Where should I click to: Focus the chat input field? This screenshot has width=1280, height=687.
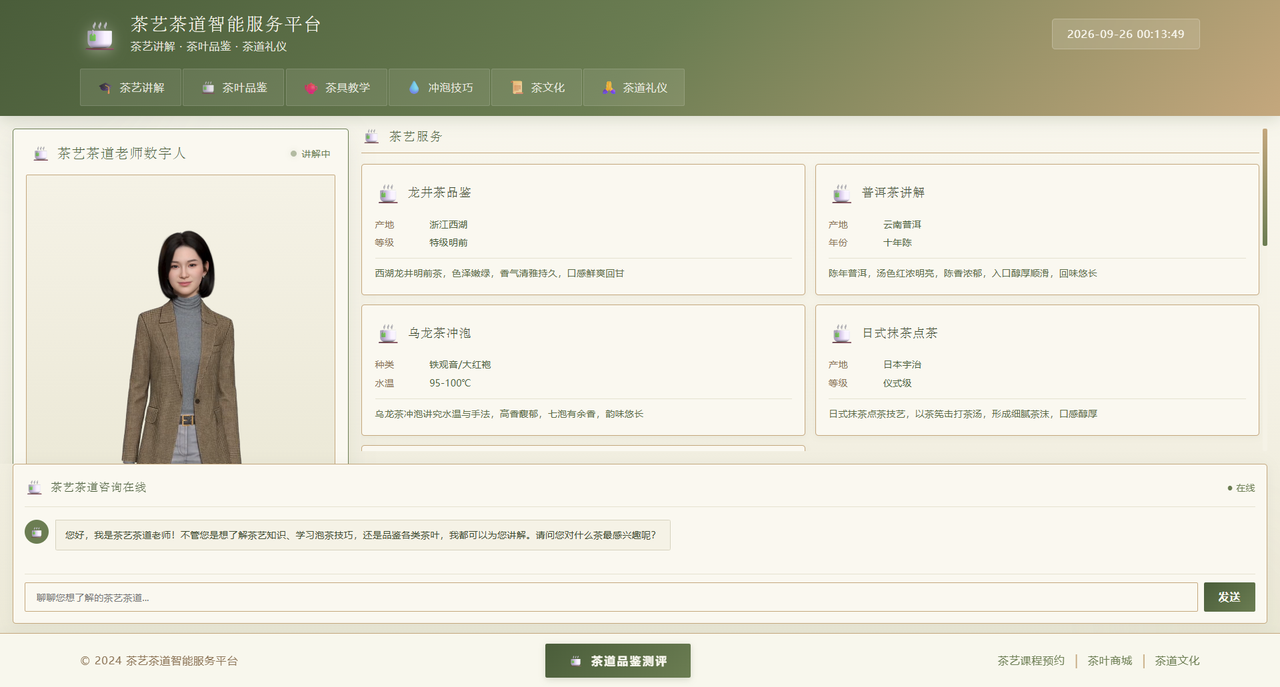(x=611, y=597)
